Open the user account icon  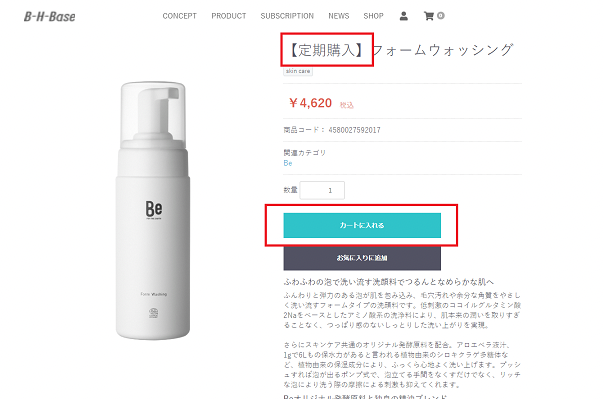click(x=403, y=16)
